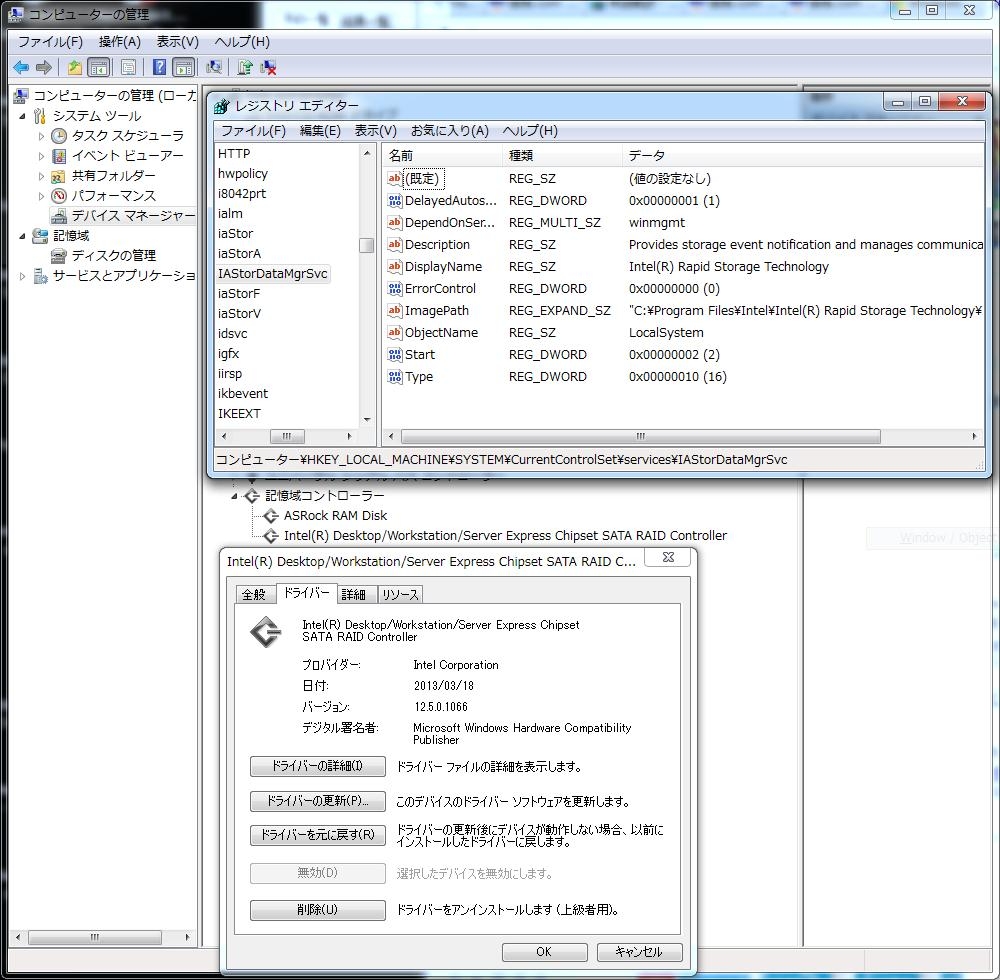1000x980 pixels.
Task: Click the Back arrow in Computer Management toolbar
Action: [x=21, y=67]
